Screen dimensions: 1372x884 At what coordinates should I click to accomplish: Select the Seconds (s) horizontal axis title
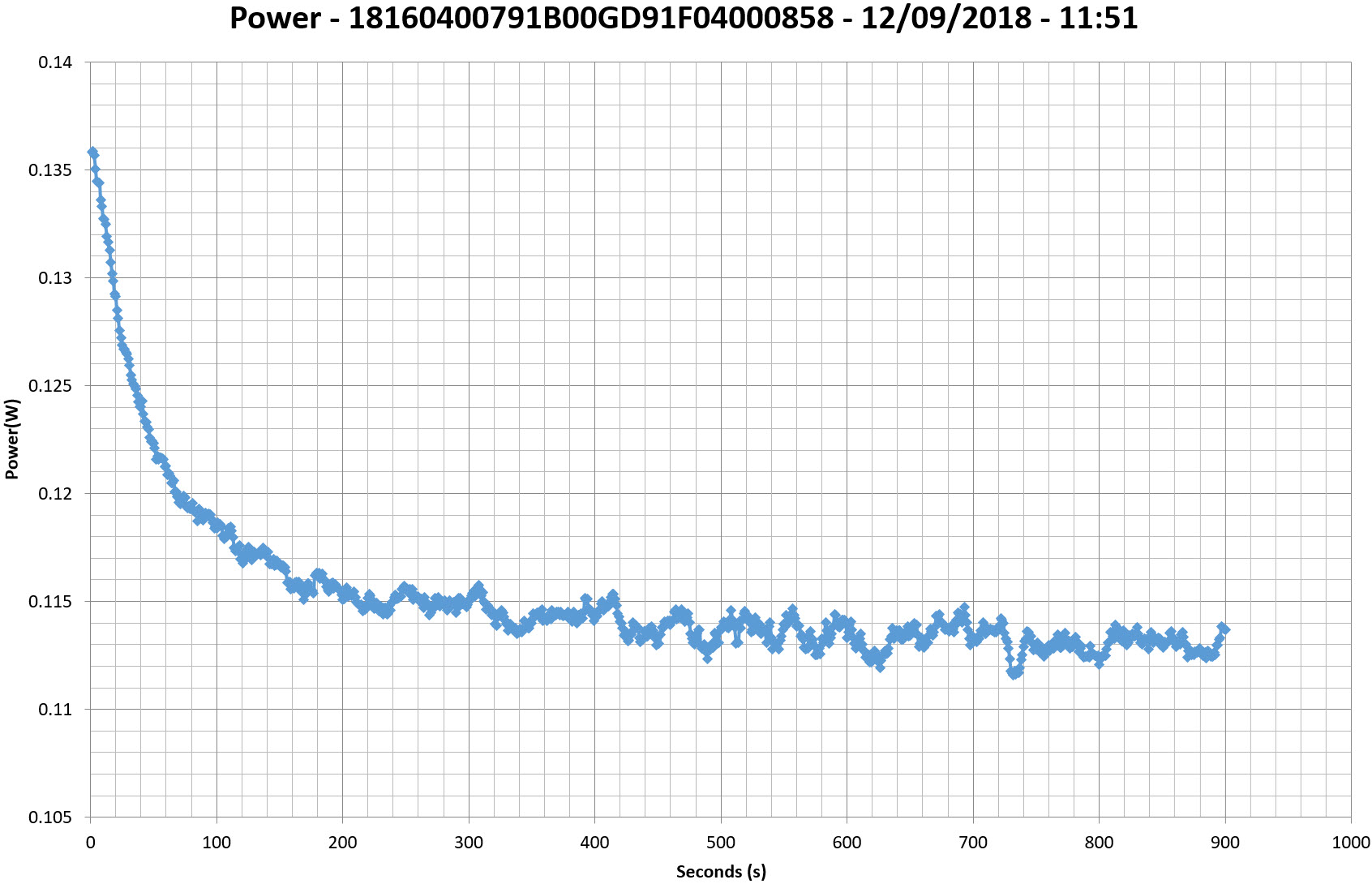coord(720,872)
